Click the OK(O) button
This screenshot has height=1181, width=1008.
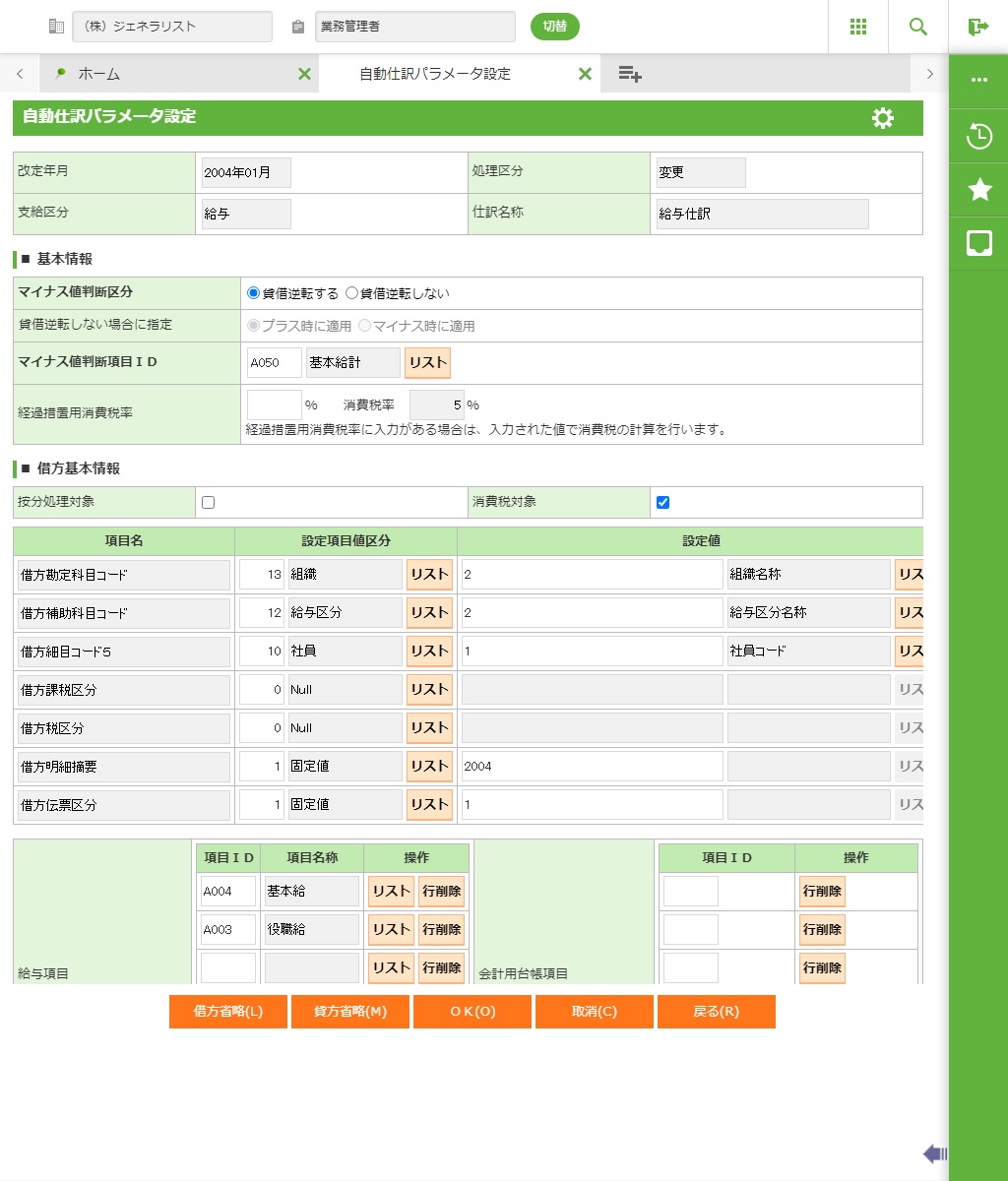coord(472,1012)
